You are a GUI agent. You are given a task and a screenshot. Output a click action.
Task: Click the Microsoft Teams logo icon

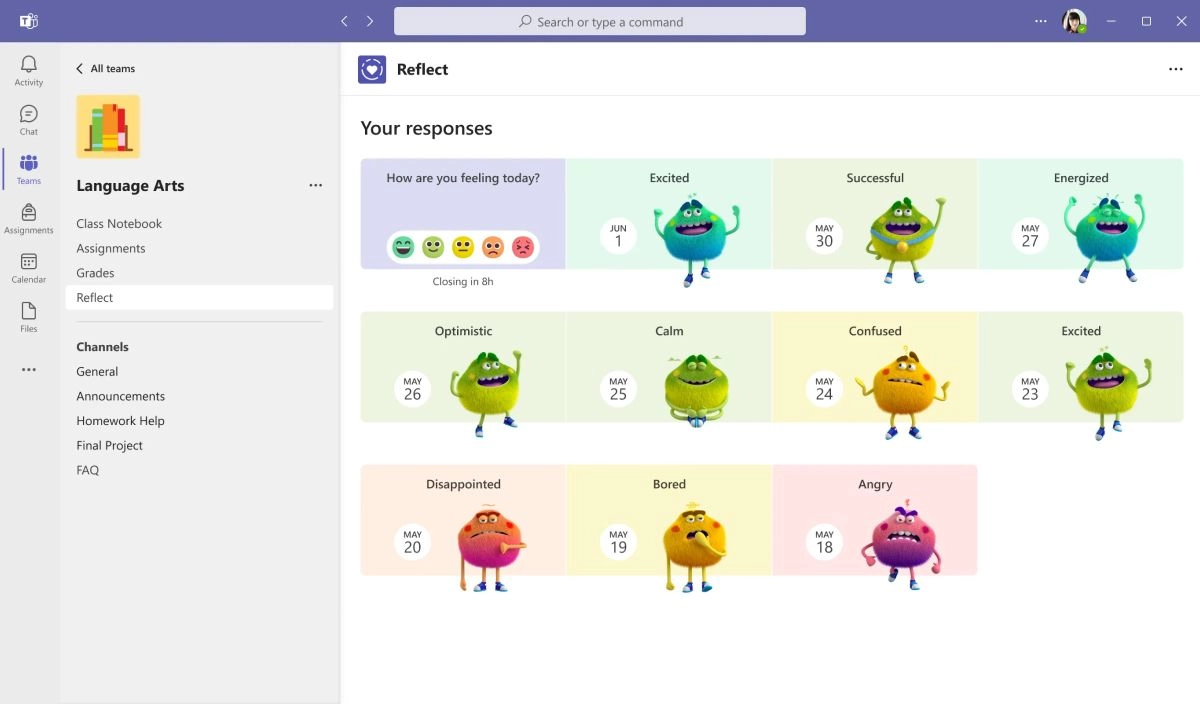point(29,21)
